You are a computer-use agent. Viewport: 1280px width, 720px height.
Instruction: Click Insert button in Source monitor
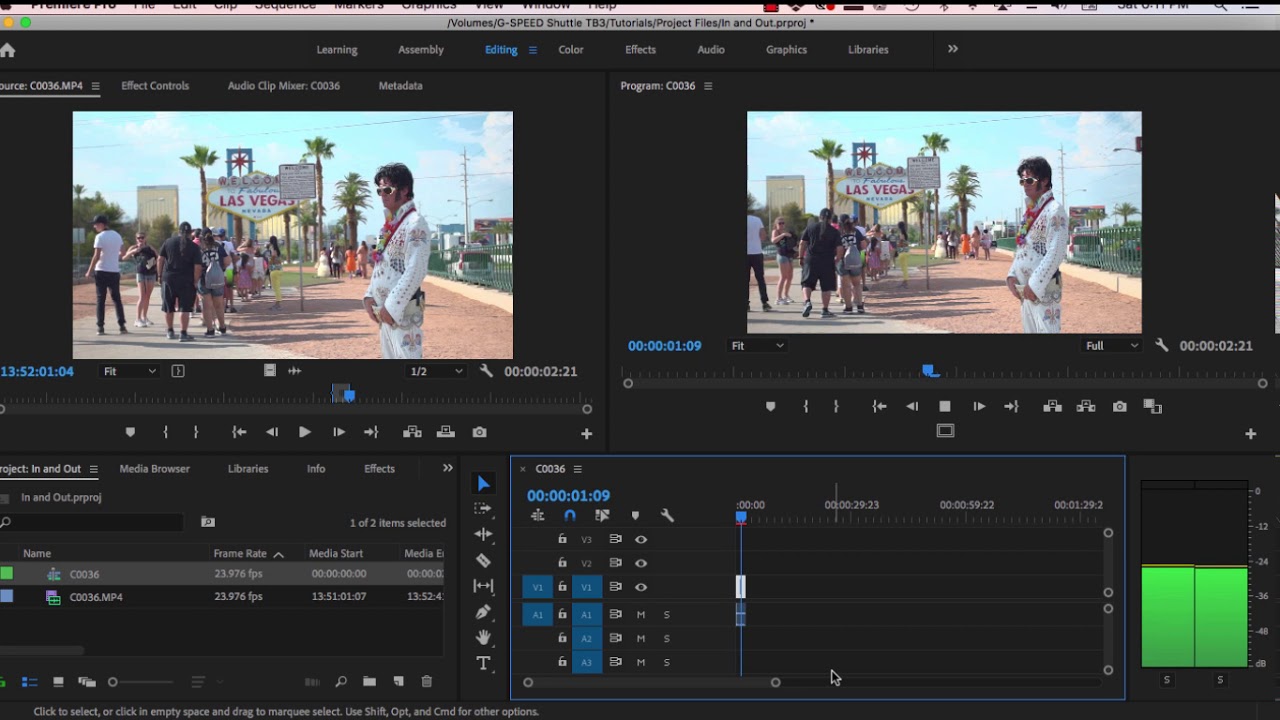click(412, 432)
